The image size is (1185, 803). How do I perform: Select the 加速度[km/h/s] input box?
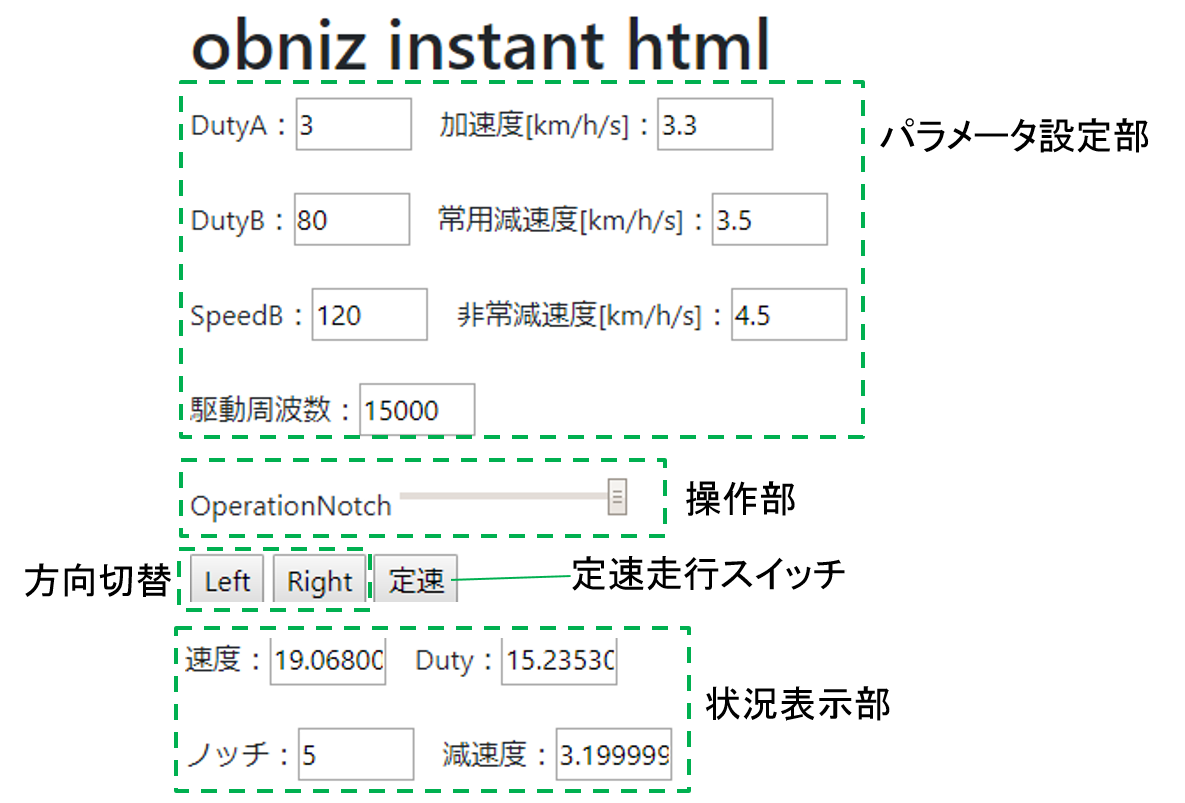715,125
